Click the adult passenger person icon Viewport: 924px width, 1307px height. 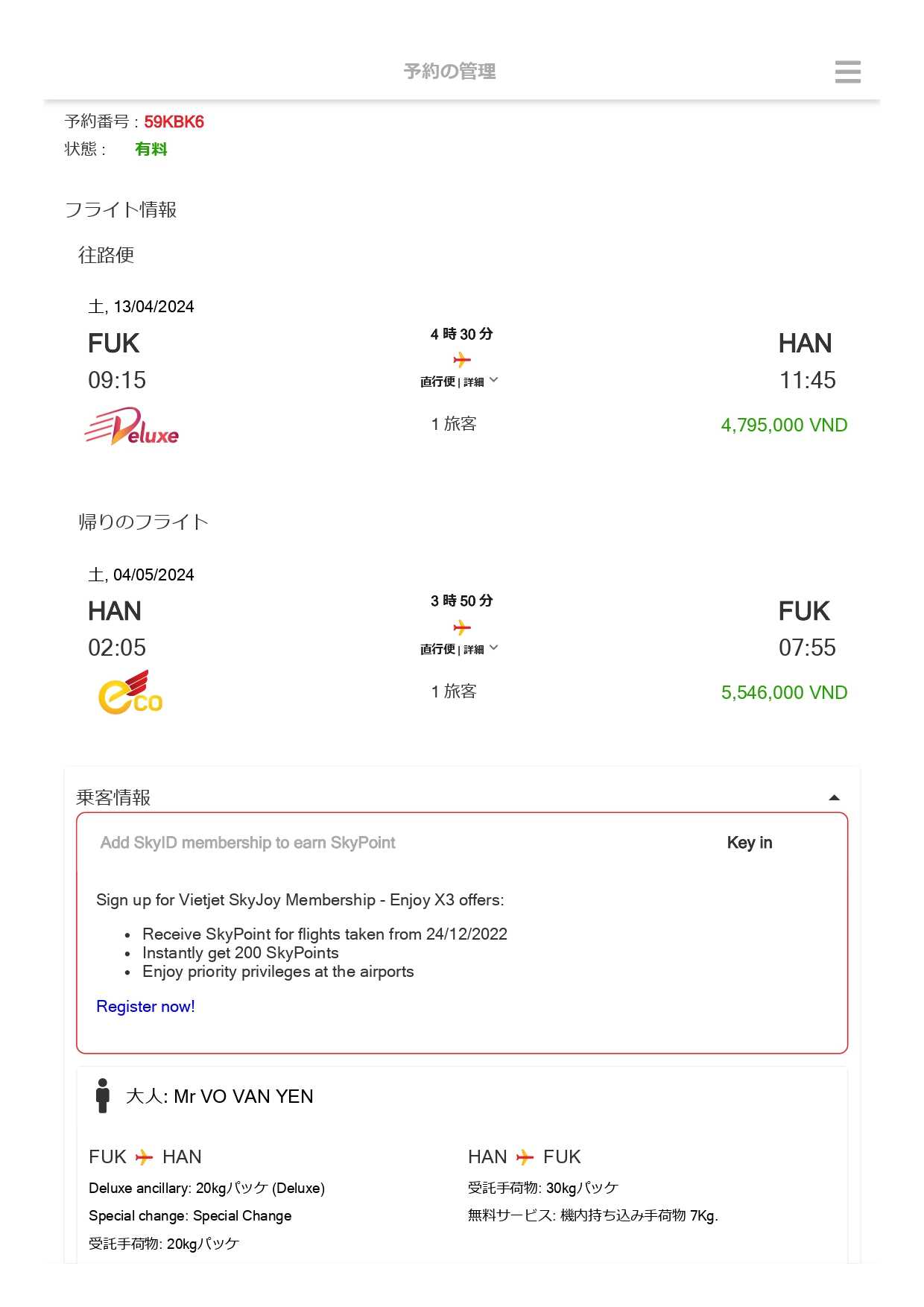coord(103,1095)
